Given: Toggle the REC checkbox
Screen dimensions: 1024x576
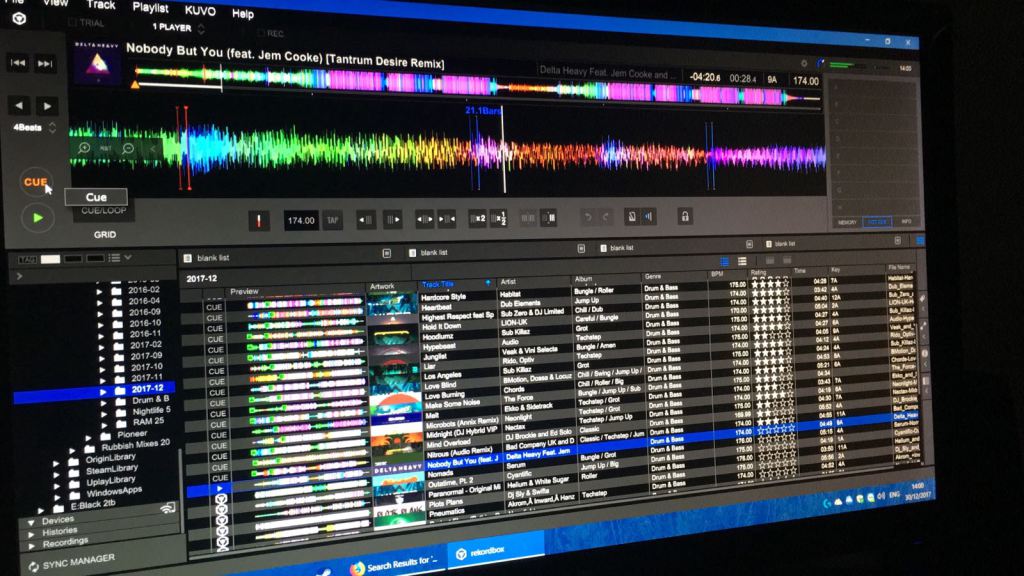Looking at the screenshot, I should click(x=261, y=33).
